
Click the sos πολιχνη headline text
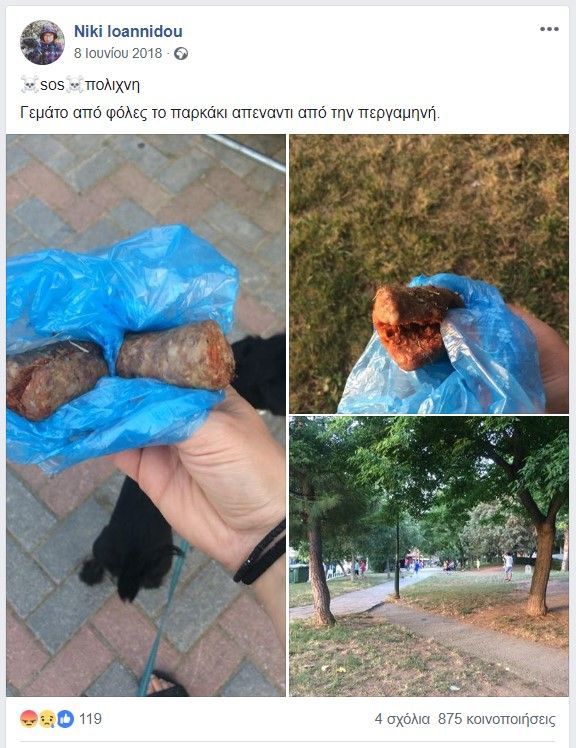click(x=80, y=85)
